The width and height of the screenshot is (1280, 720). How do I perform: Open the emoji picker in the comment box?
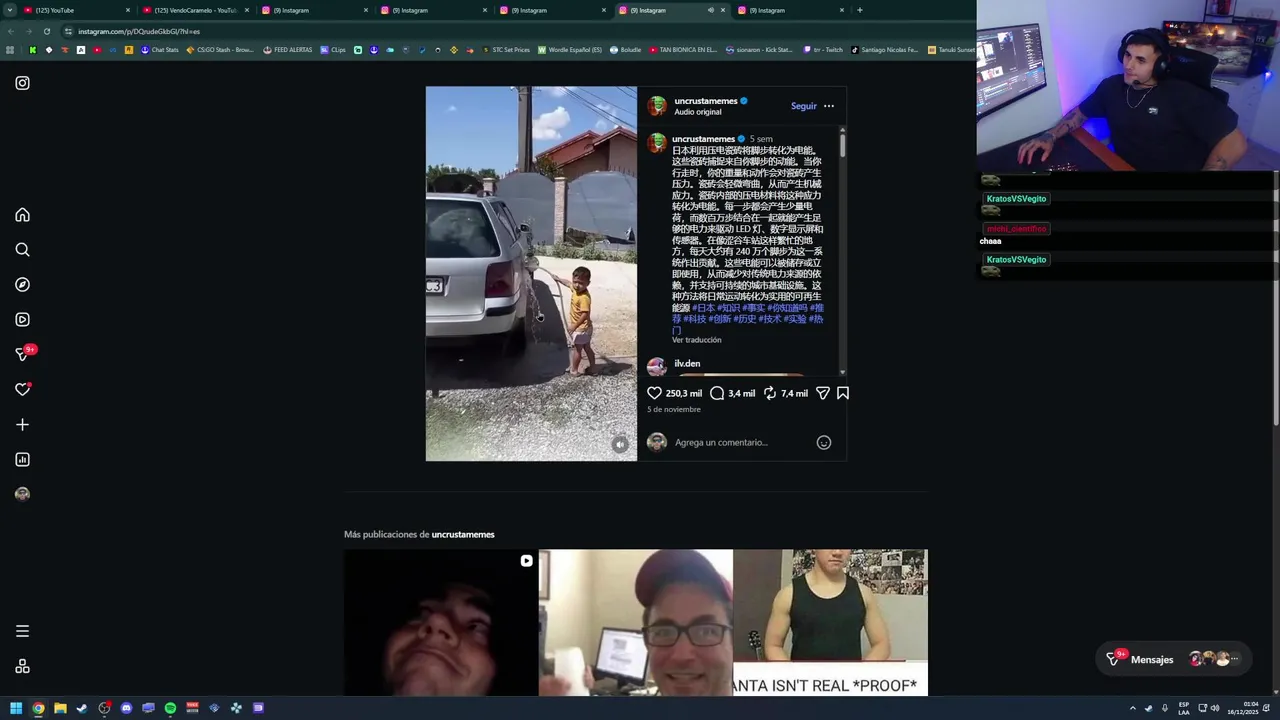point(824,442)
